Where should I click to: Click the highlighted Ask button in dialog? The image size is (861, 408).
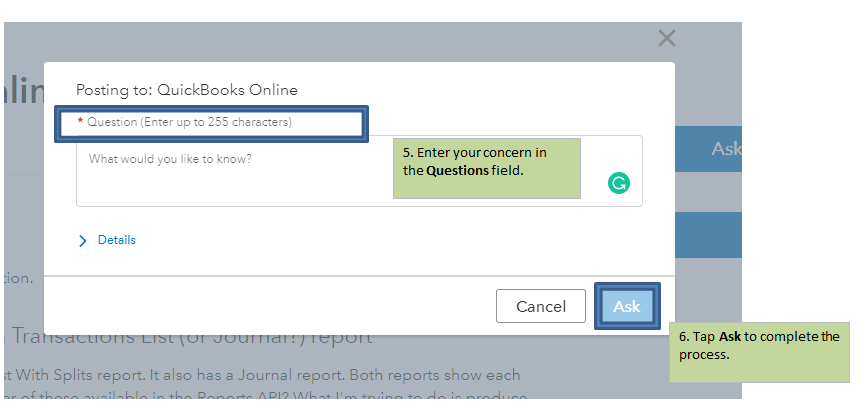coord(627,306)
